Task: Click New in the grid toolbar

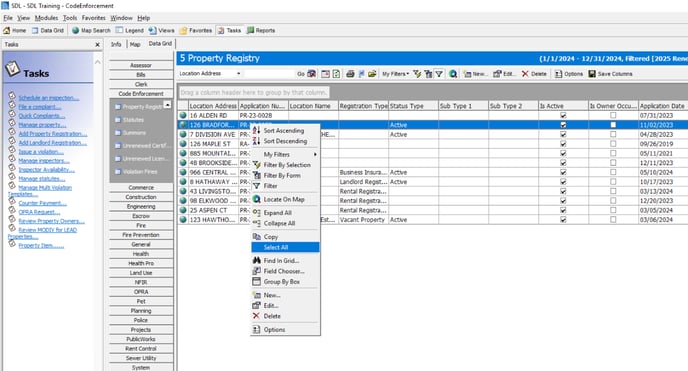Action: [476, 74]
